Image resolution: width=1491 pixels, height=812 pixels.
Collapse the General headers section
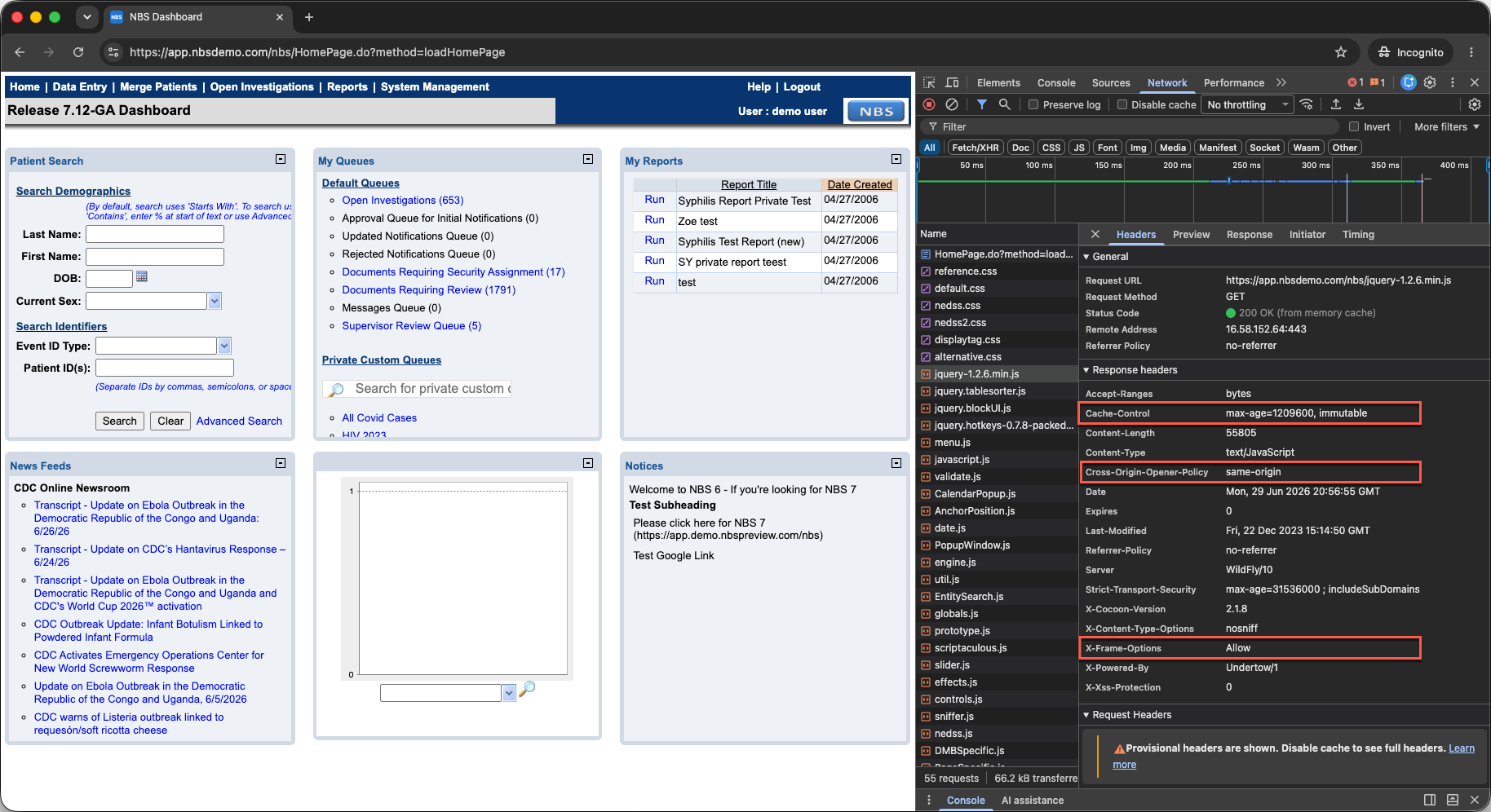pyautogui.click(x=1086, y=257)
